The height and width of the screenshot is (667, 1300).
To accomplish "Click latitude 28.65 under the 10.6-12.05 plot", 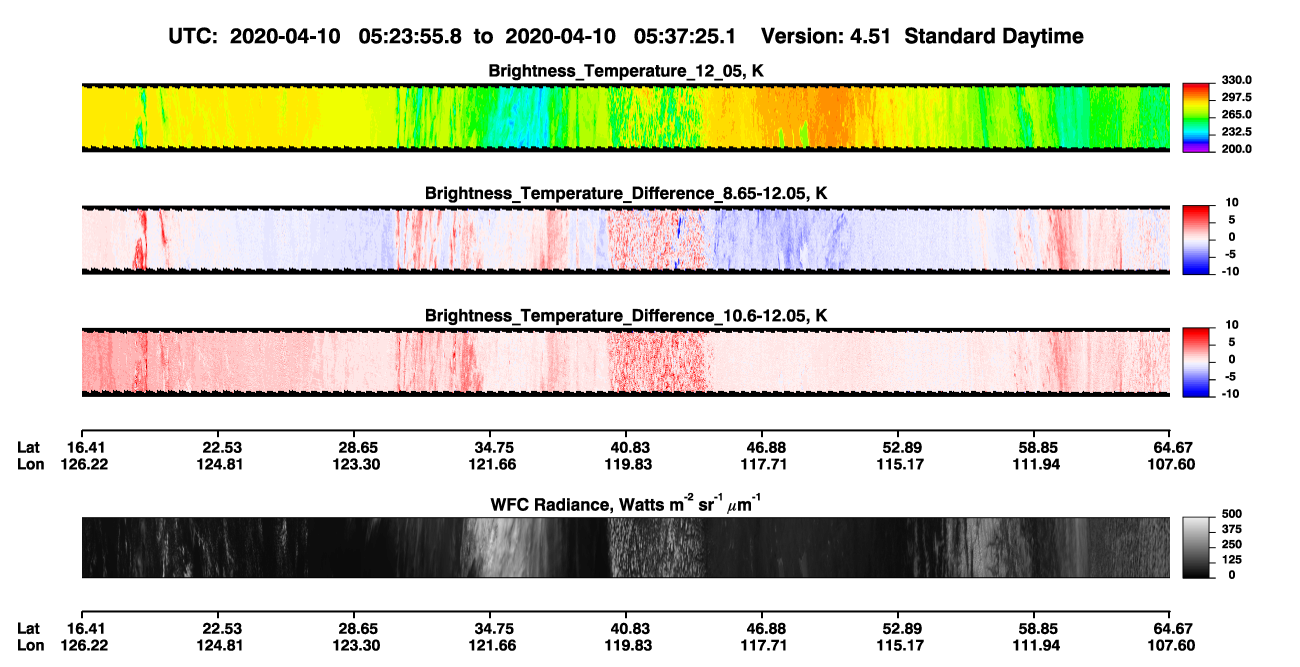I will (357, 447).
